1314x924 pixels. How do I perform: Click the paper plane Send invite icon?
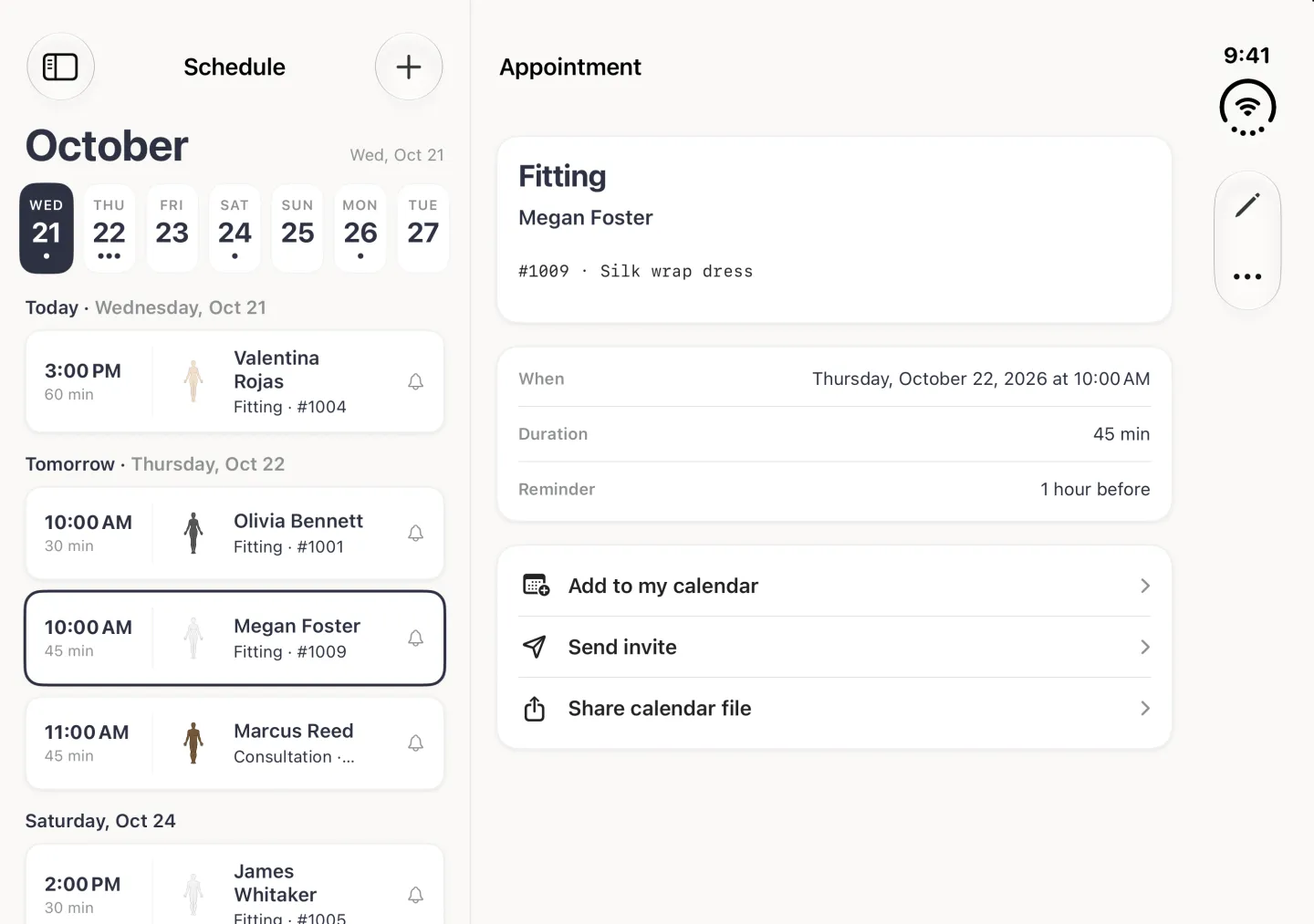535,647
